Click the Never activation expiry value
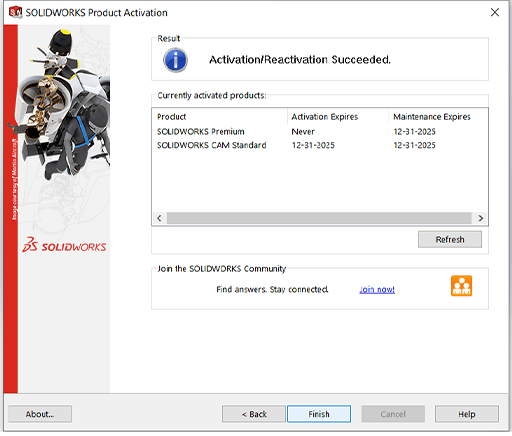This screenshot has width=512, height=436. point(303,132)
